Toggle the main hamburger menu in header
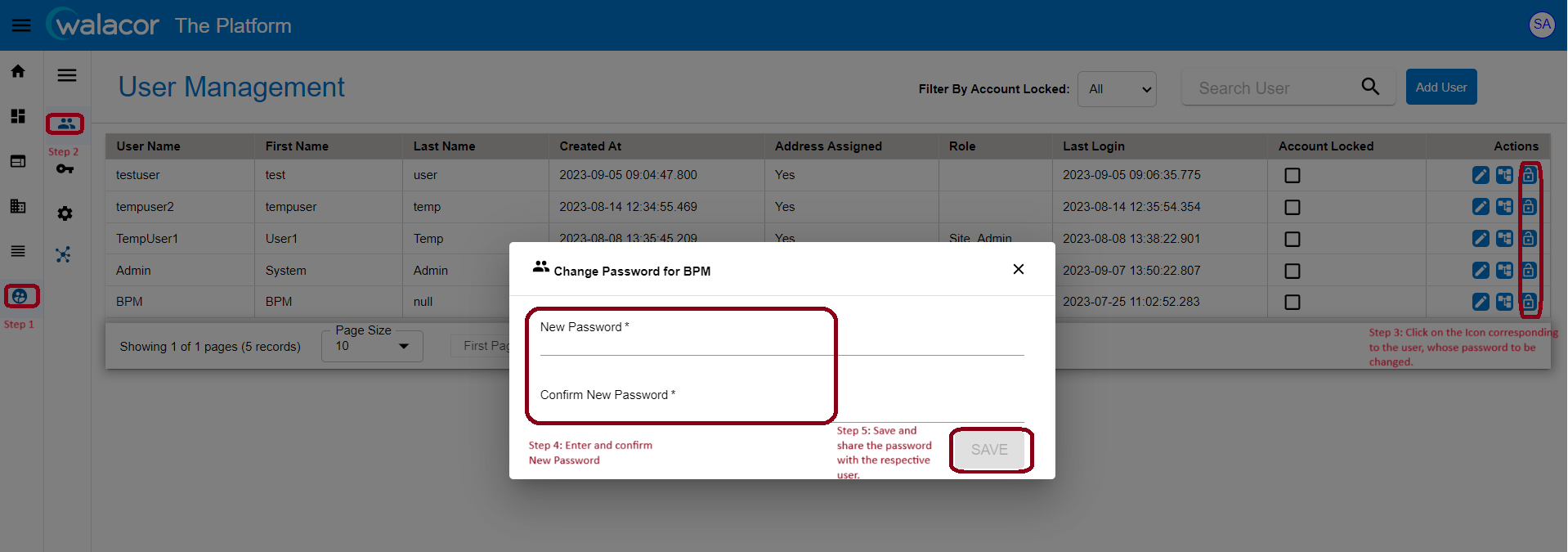This screenshot has width=1568, height=552. (x=21, y=25)
